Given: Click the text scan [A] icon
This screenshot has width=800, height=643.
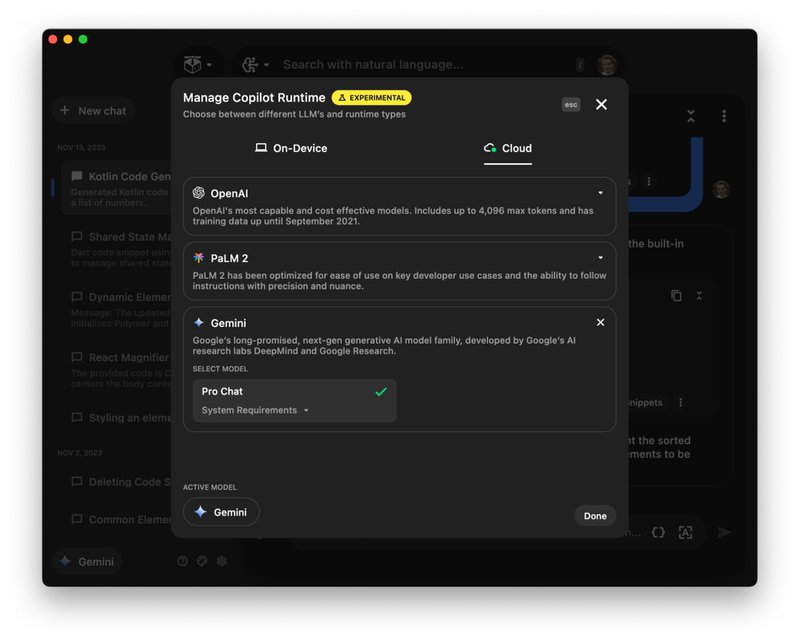Looking at the screenshot, I should click(x=685, y=532).
